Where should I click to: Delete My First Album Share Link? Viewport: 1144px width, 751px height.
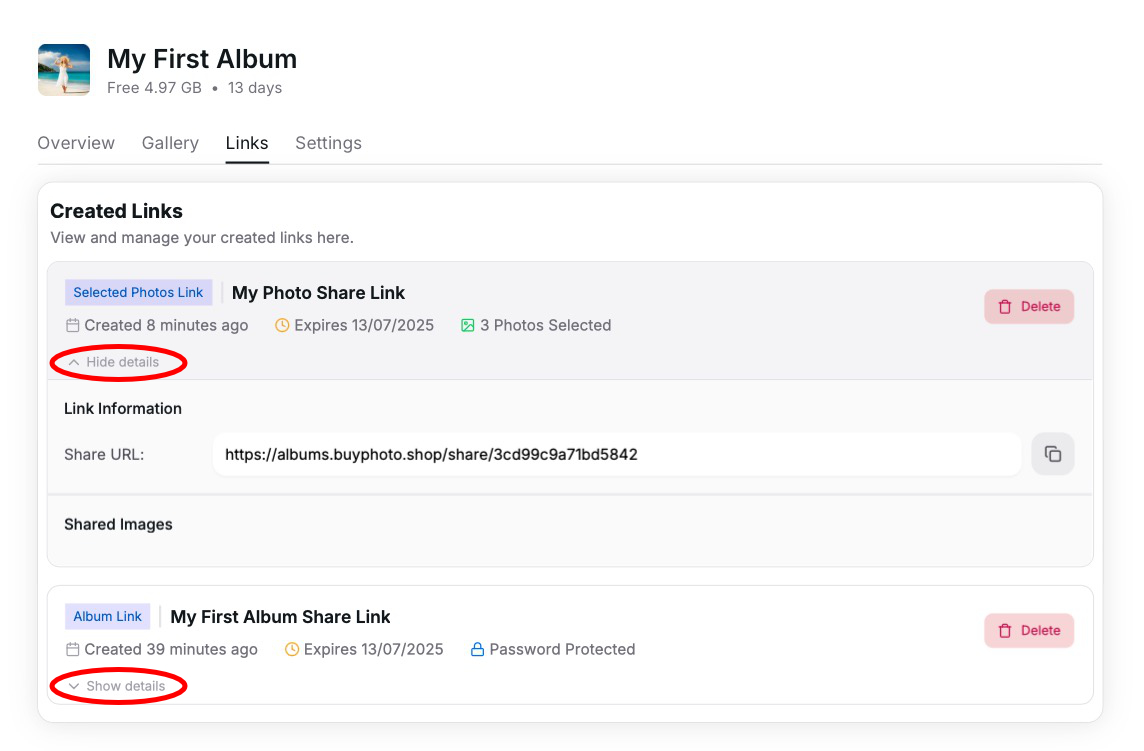point(1029,631)
